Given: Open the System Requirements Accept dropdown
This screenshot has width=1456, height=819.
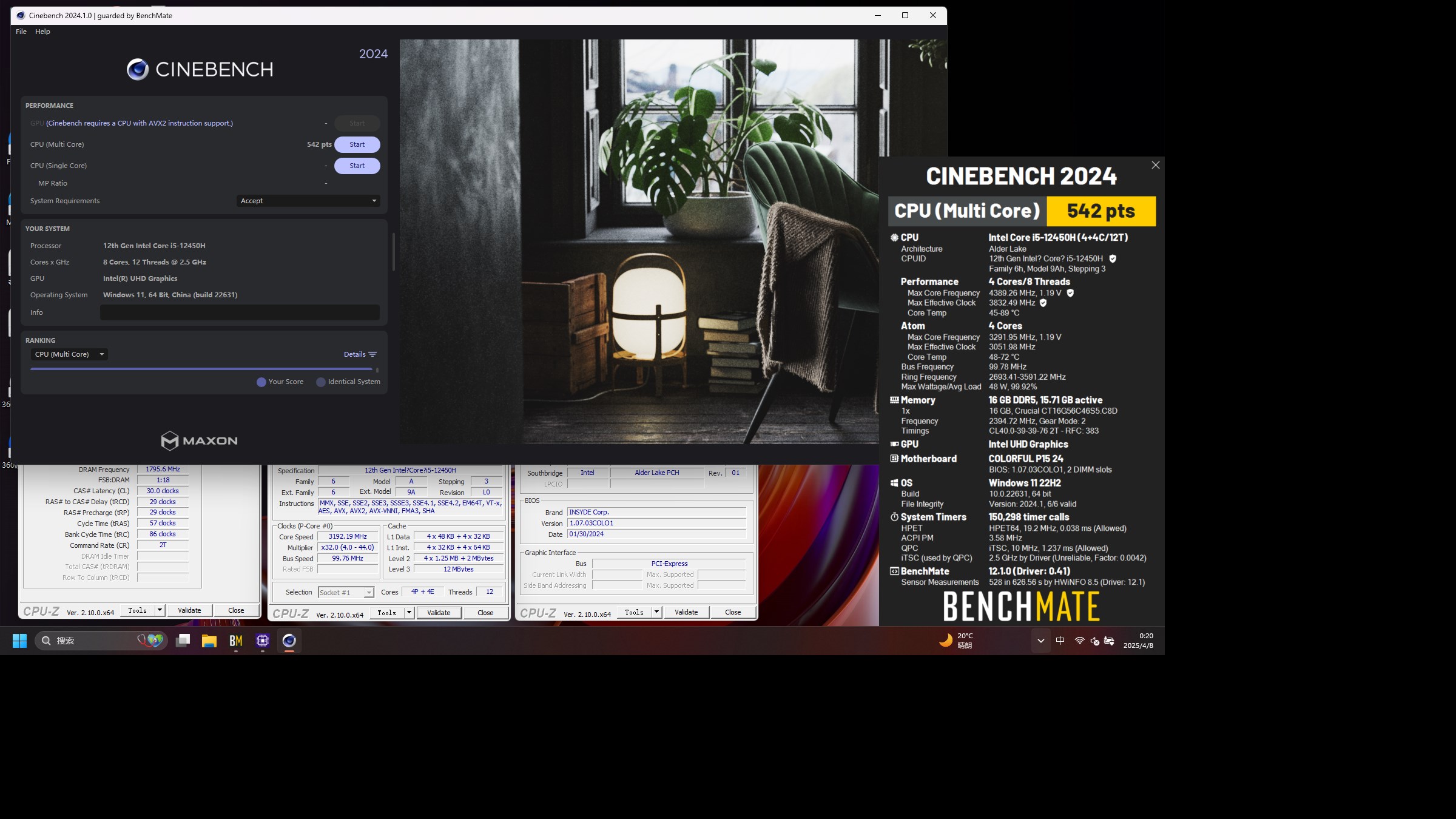Looking at the screenshot, I should coord(308,201).
